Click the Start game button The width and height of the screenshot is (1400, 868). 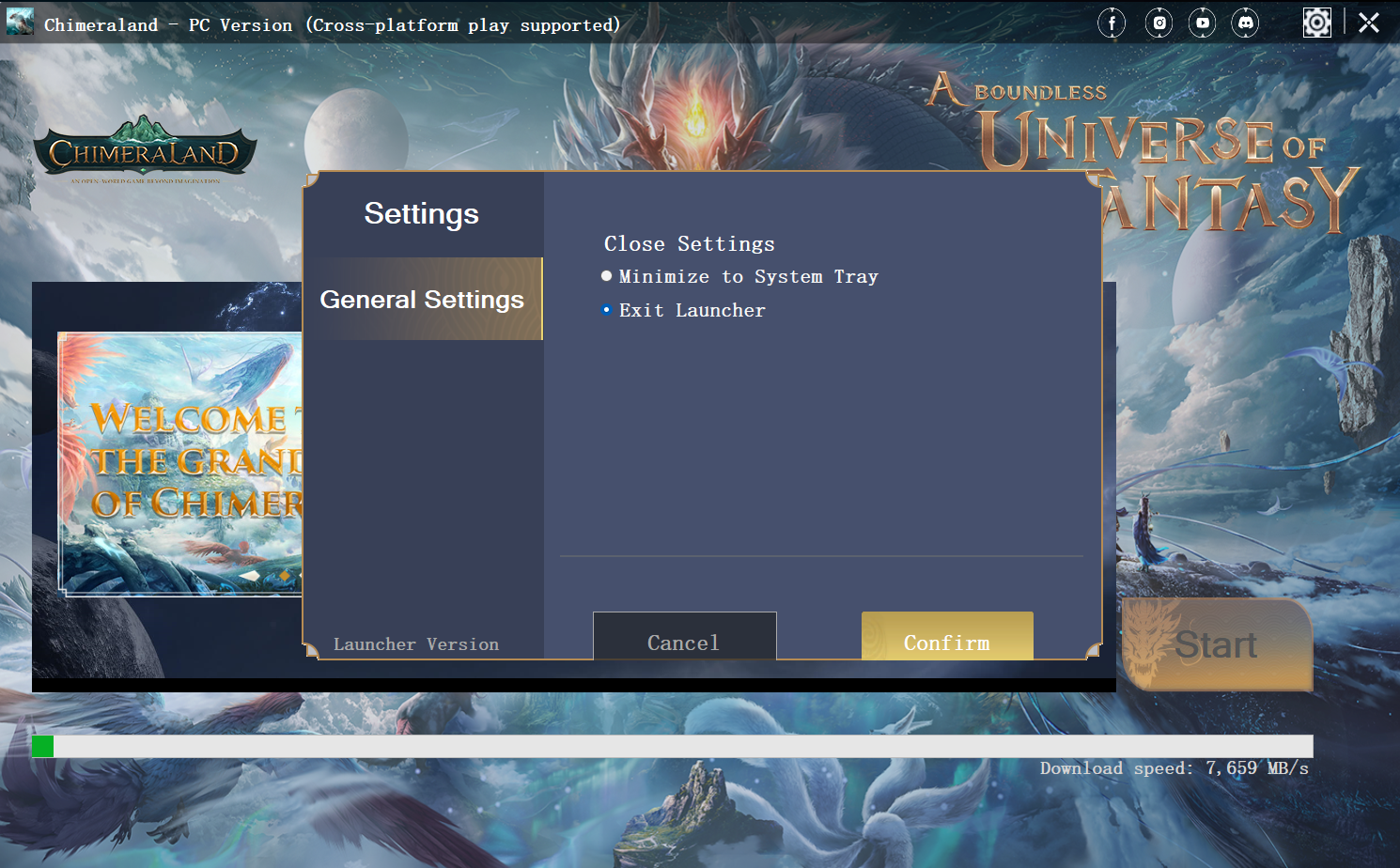tap(1217, 644)
